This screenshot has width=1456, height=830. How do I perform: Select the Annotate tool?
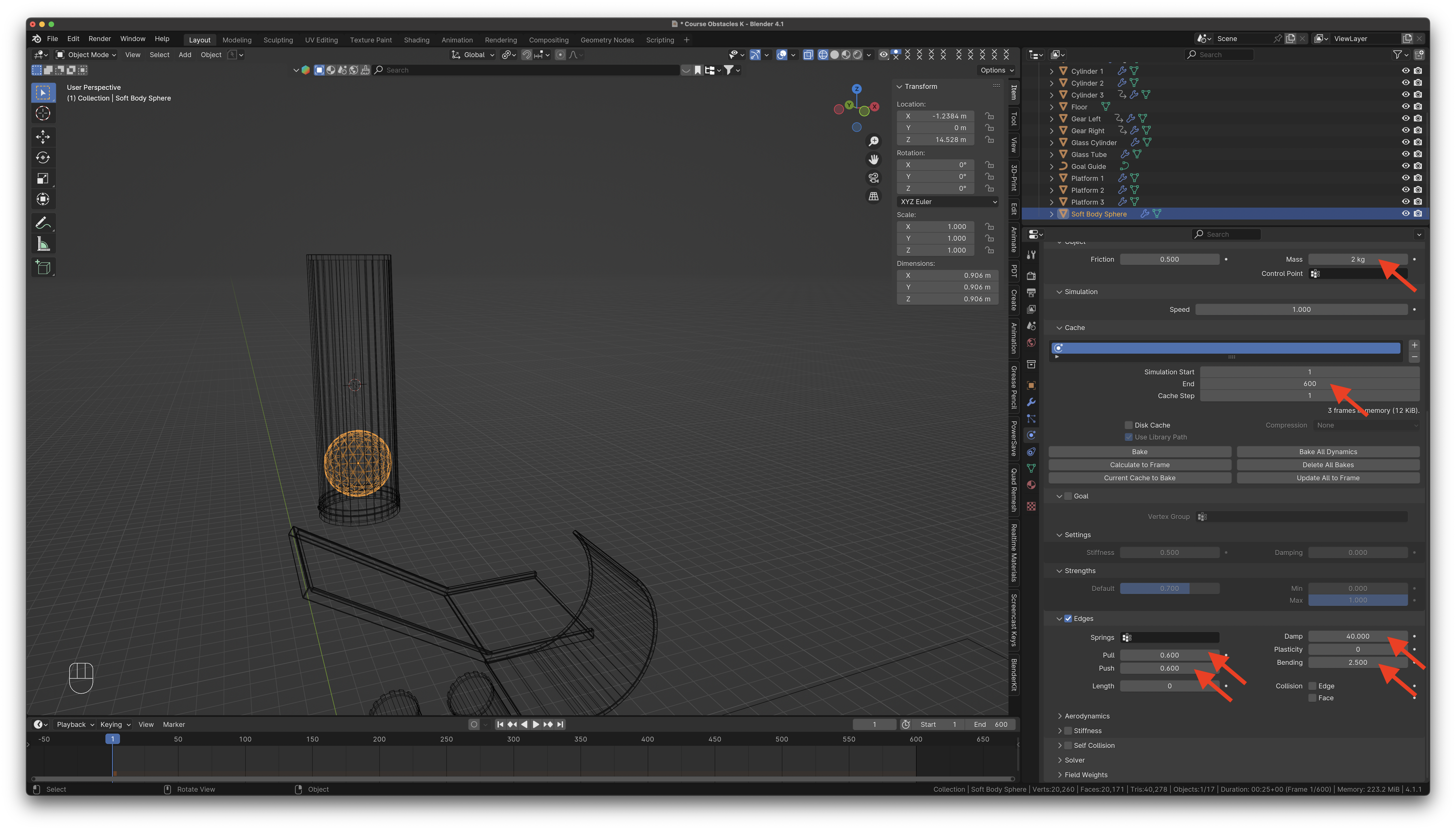43,223
